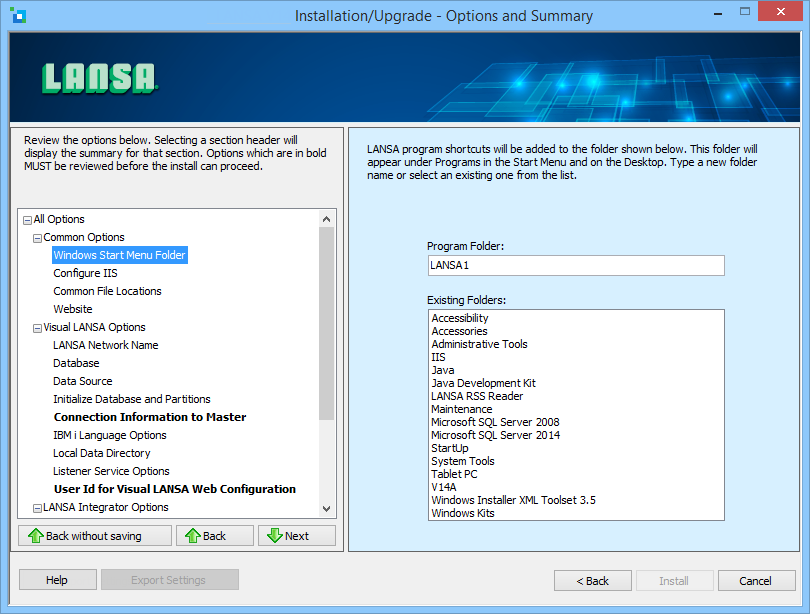Select Listener Service Options
Viewport: 810px width, 614px height.
(x=112, y=471)
